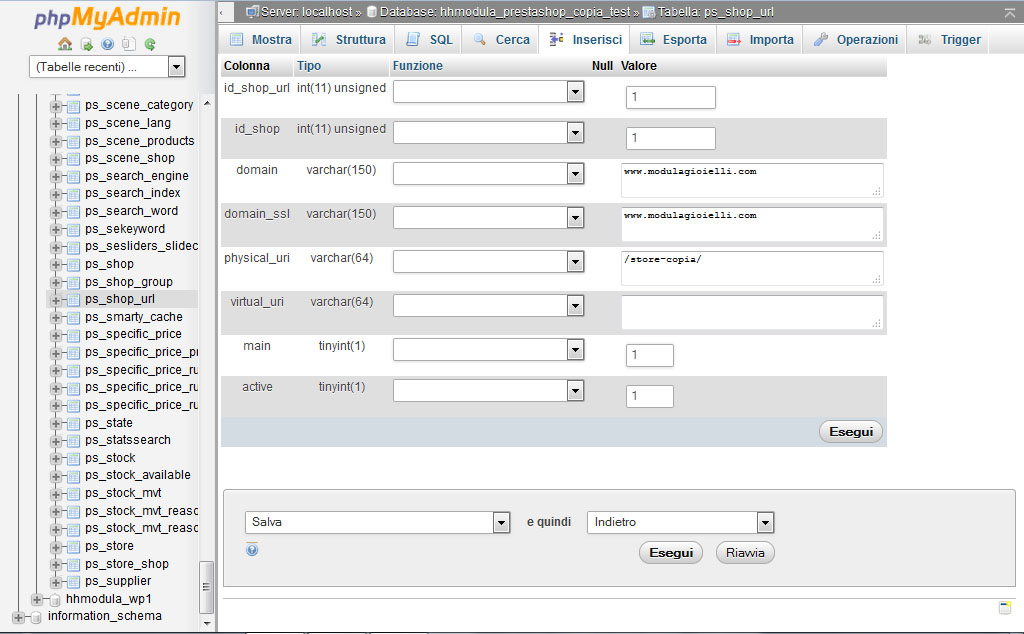Screen dimensions: 1024x634
Task: Select ps_supplier in the table tree
Action: (x=118, y=581)
